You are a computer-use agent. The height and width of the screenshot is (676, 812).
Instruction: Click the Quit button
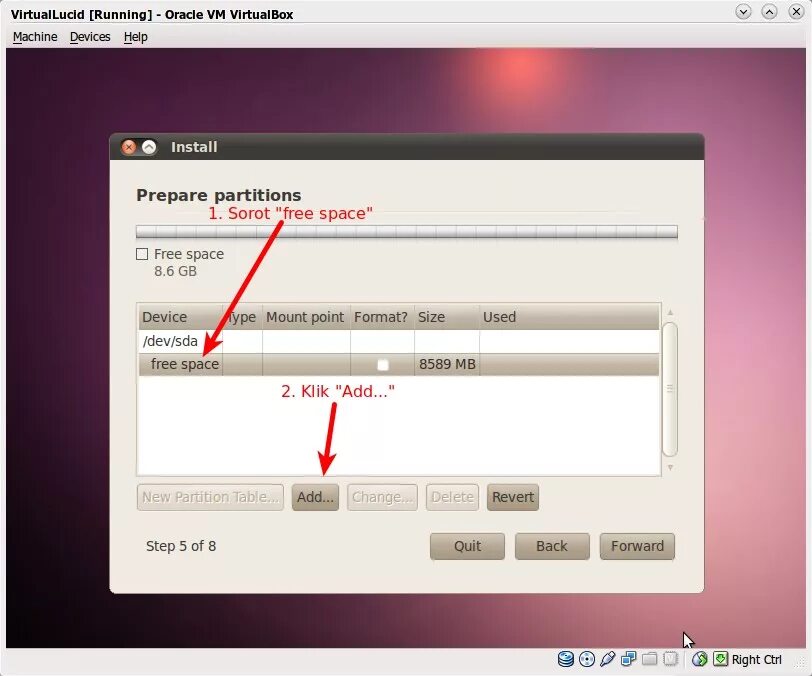[x=467, y=546]
